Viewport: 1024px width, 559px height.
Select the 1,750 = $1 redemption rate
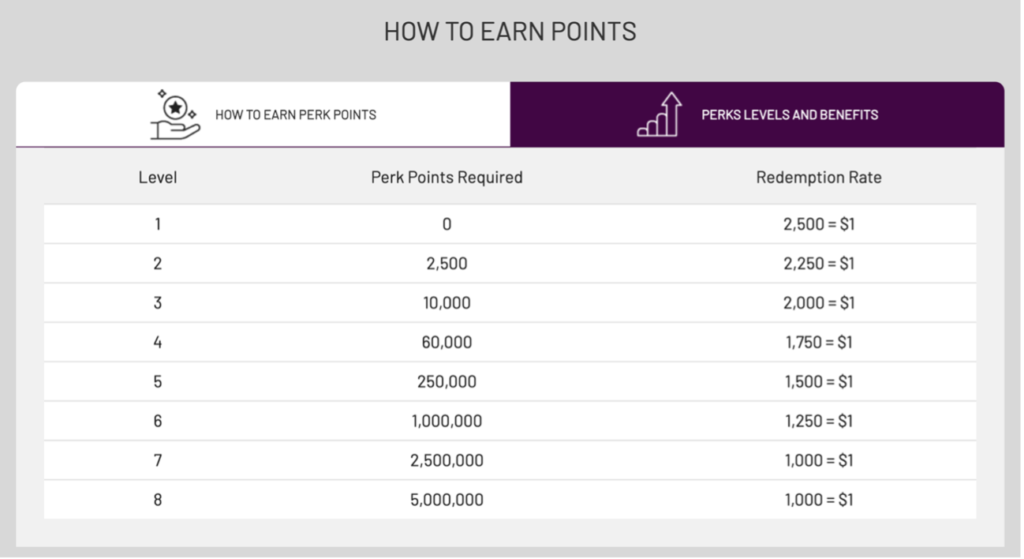point(819,342)
